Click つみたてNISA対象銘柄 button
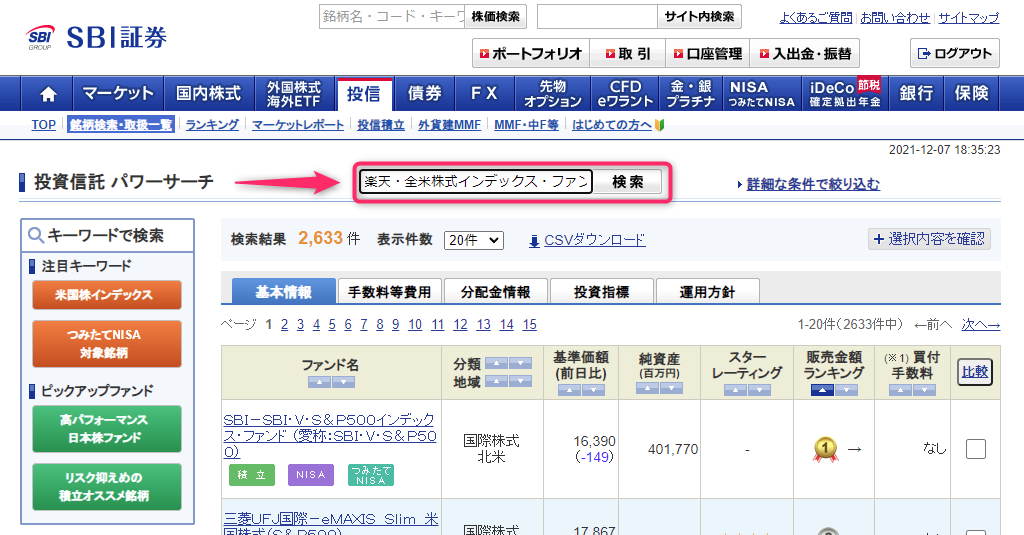Viewport: 1024px width, 535px height. click(x=107, y=344)
